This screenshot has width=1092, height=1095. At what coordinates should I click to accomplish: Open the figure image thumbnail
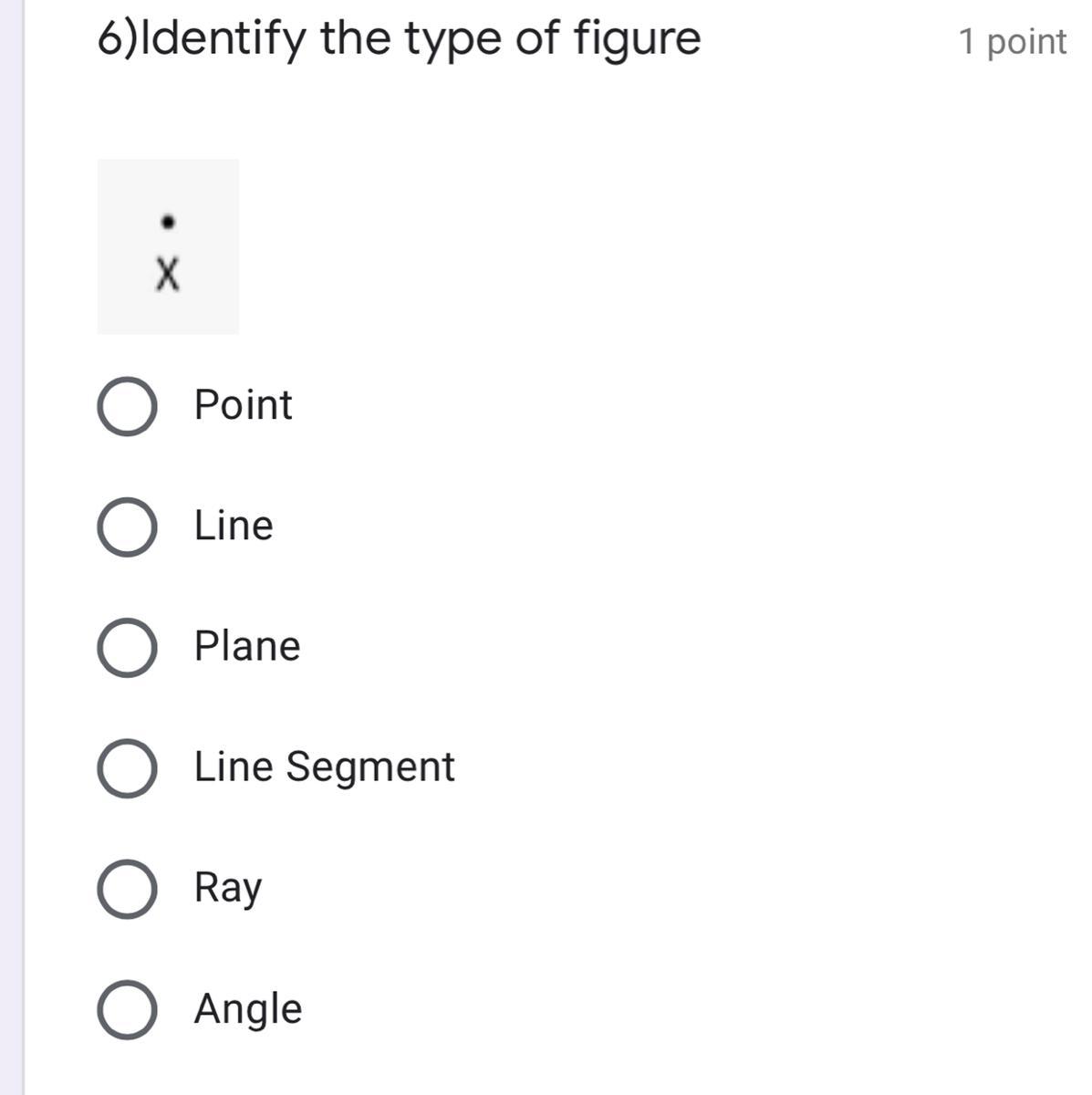pyautogui.click(x=168, y=246)
